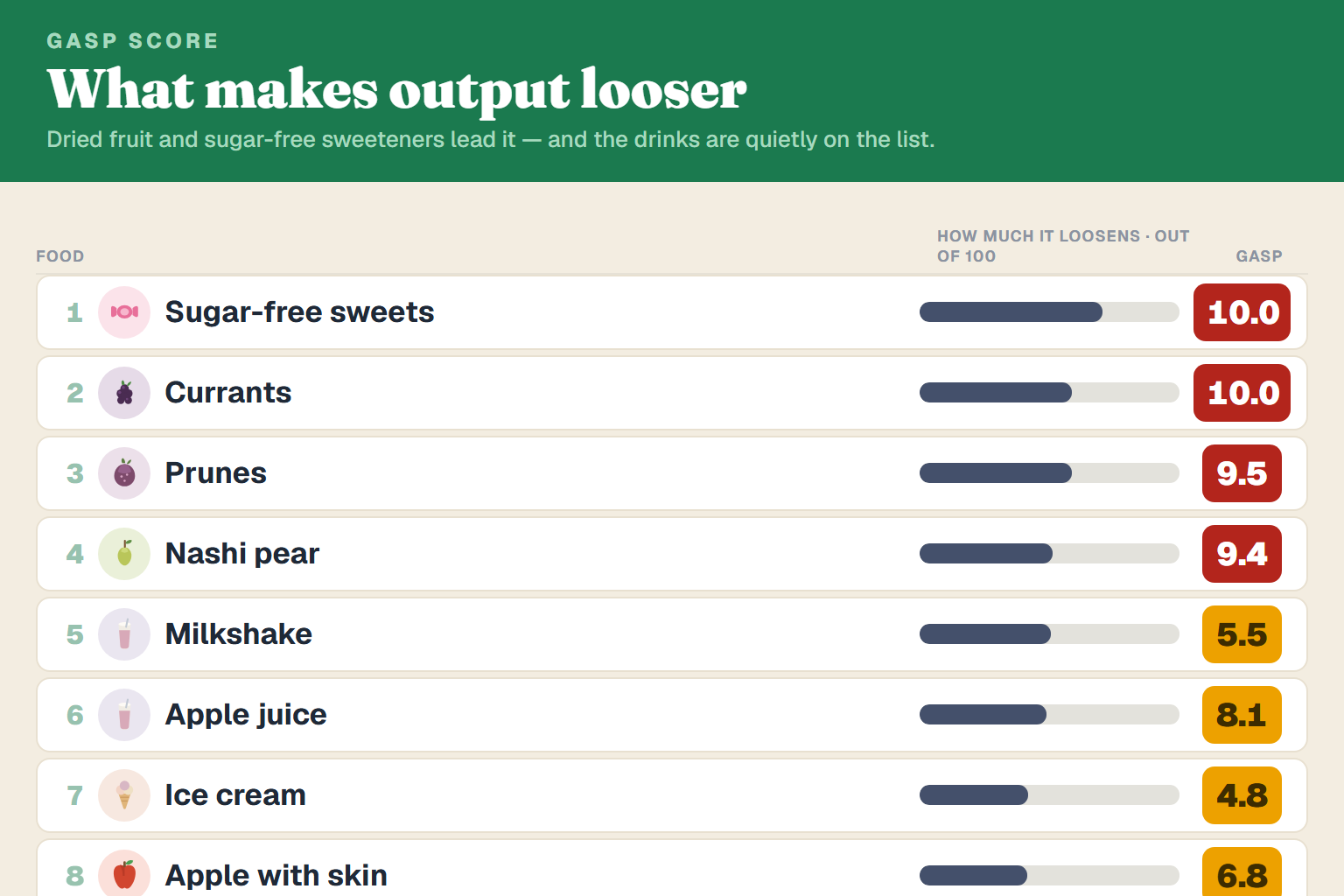The width and height of the screenshot is (1344, 896).
Task: Click the currants berry icon
Action: pos(124,393)
